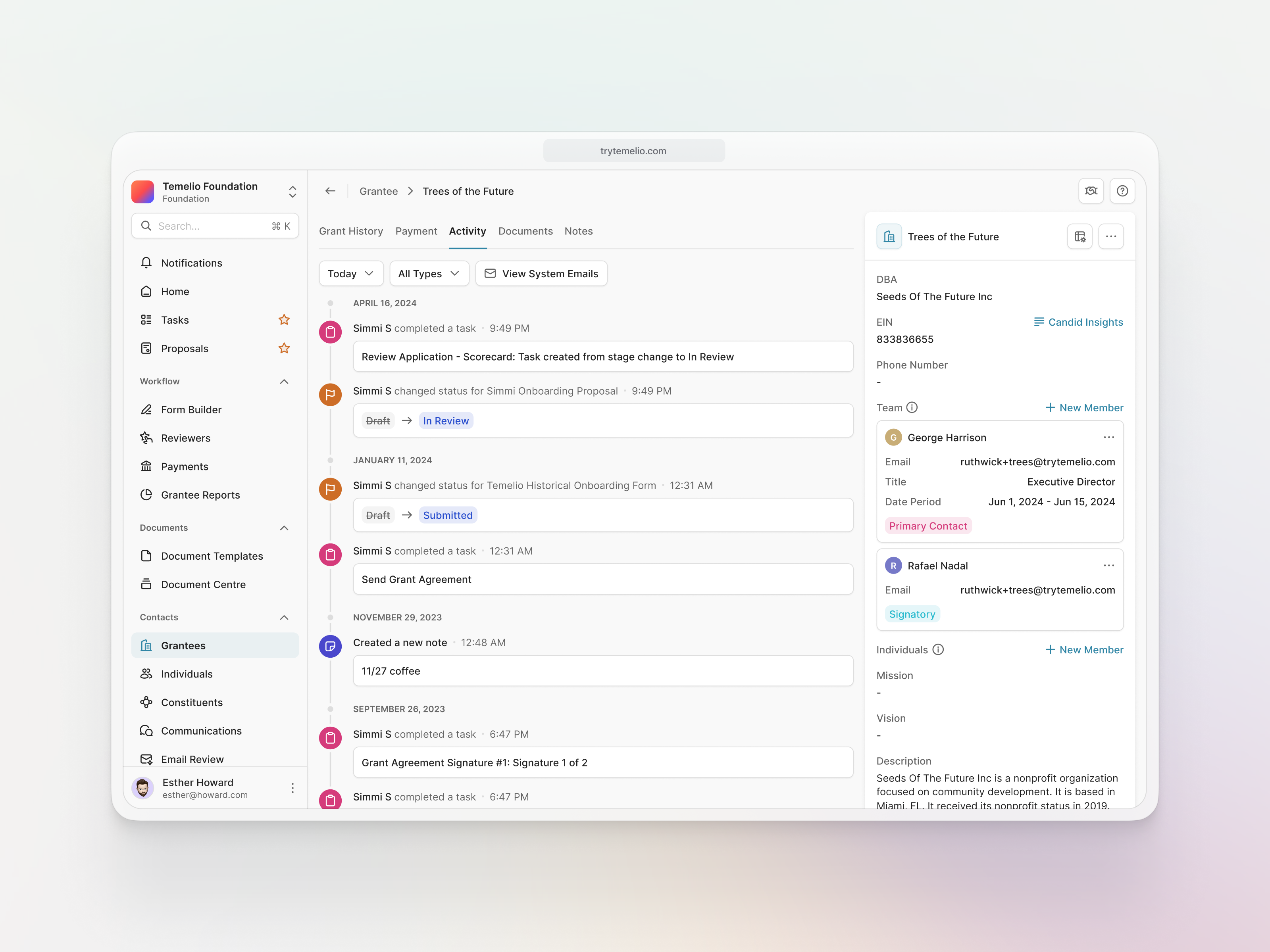
Task: Open the Today date filter dropdown
Action: (x=351, y=274)
